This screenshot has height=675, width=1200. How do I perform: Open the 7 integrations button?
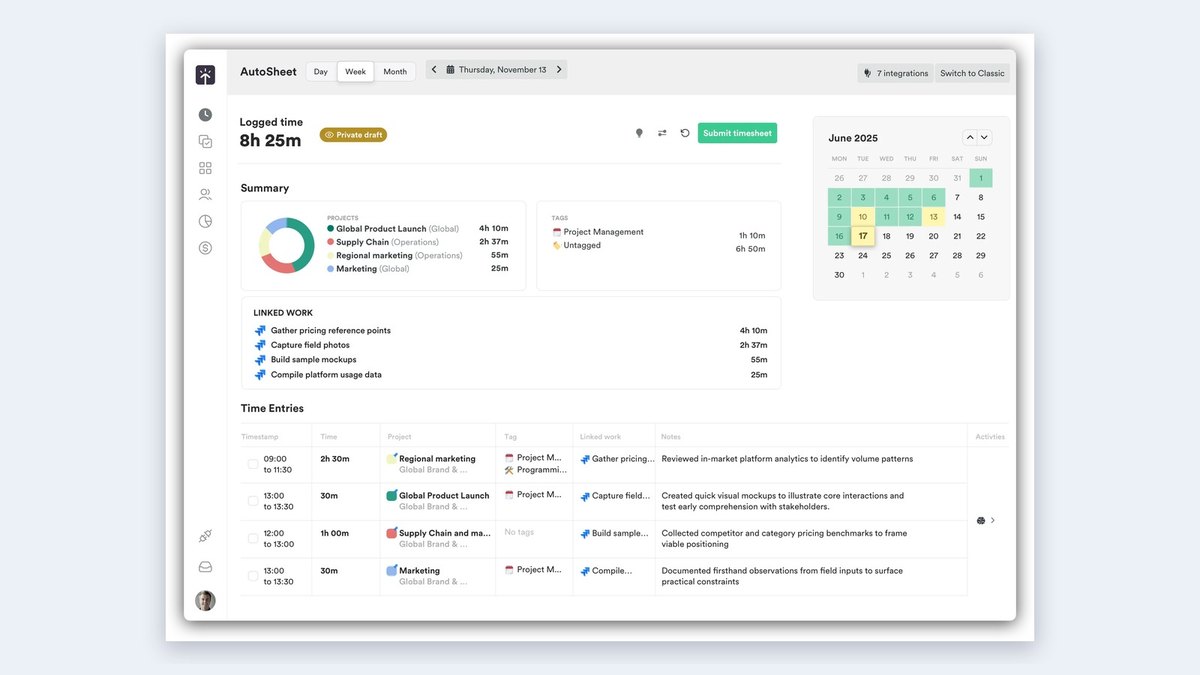(x=896, y=73)
